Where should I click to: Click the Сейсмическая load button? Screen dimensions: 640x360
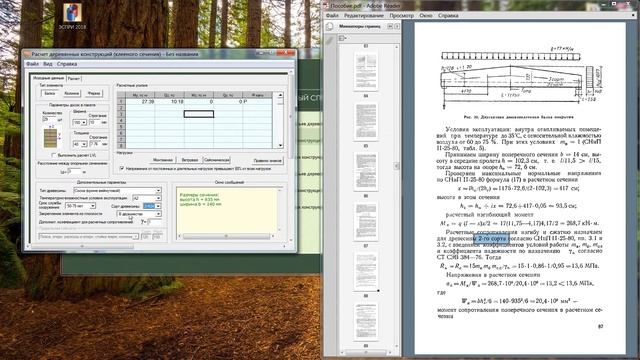pos(216,160)
